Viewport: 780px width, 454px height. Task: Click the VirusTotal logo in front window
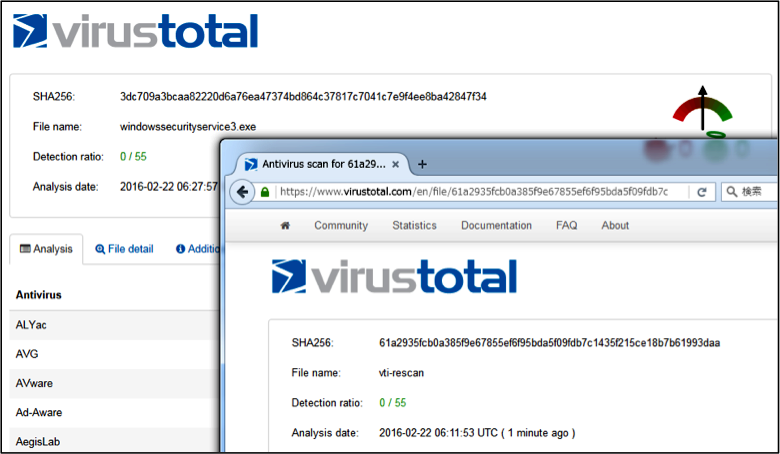(x=394, y=276)
